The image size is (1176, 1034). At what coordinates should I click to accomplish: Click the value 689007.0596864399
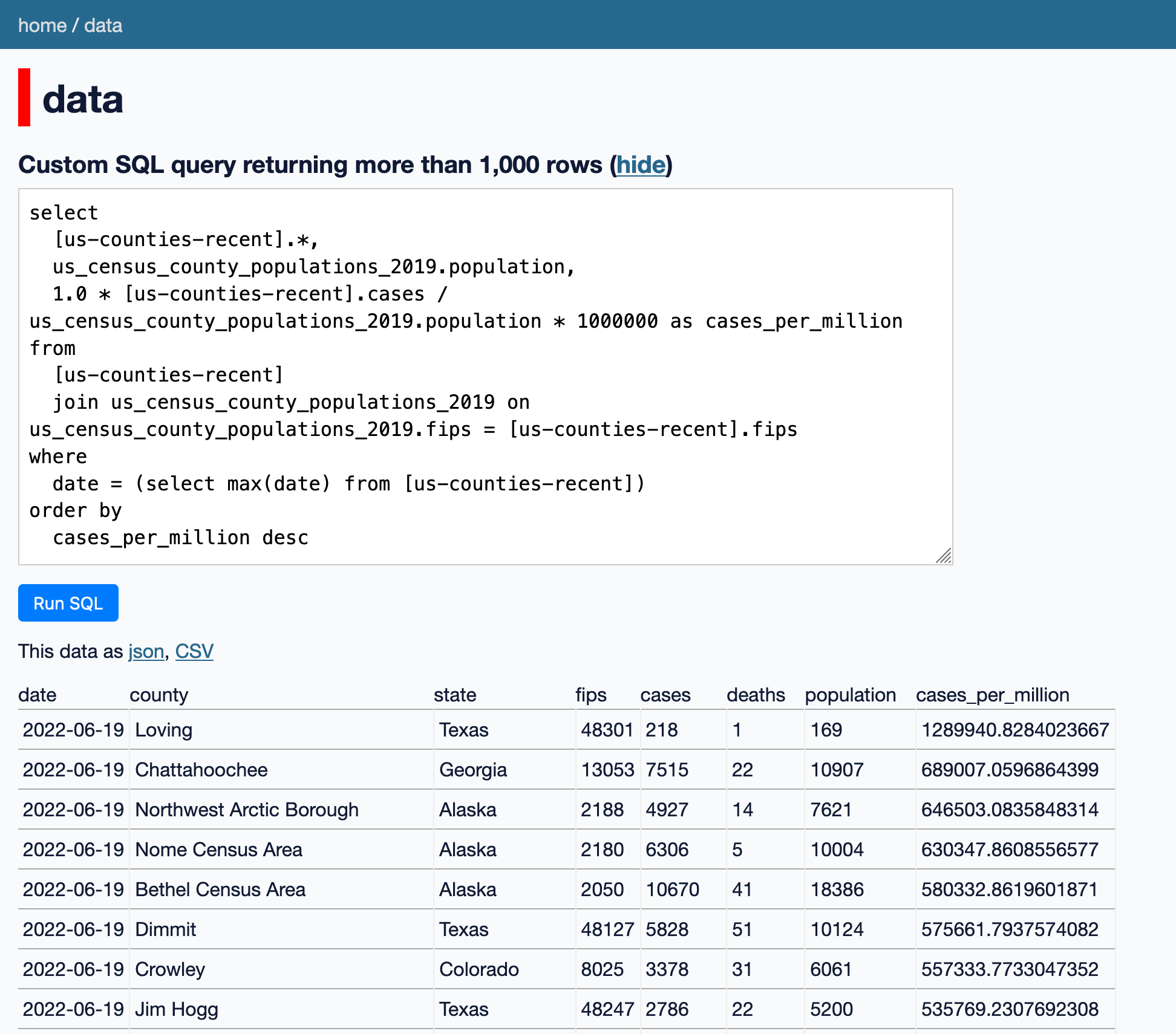[1010, 770]
